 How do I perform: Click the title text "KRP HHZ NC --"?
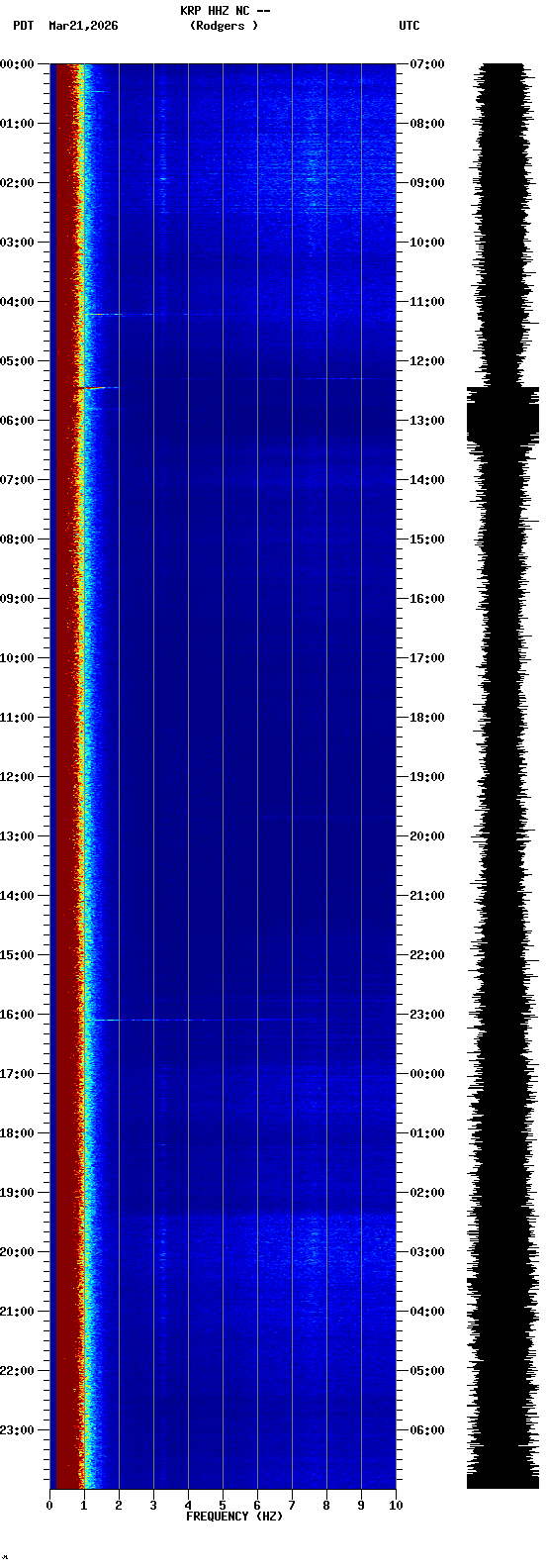(225, 11)
